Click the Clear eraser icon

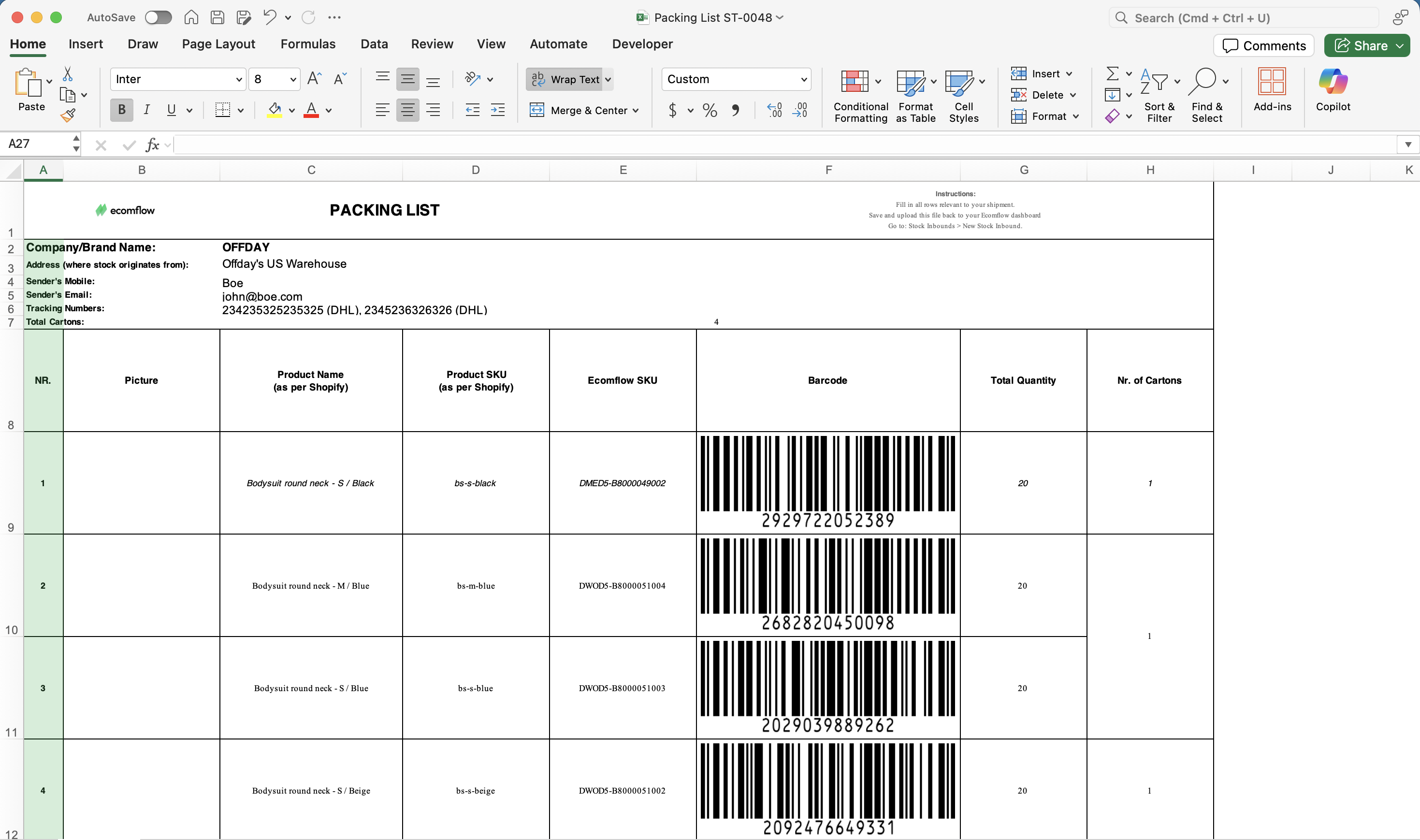click(x=1112, y=116)
